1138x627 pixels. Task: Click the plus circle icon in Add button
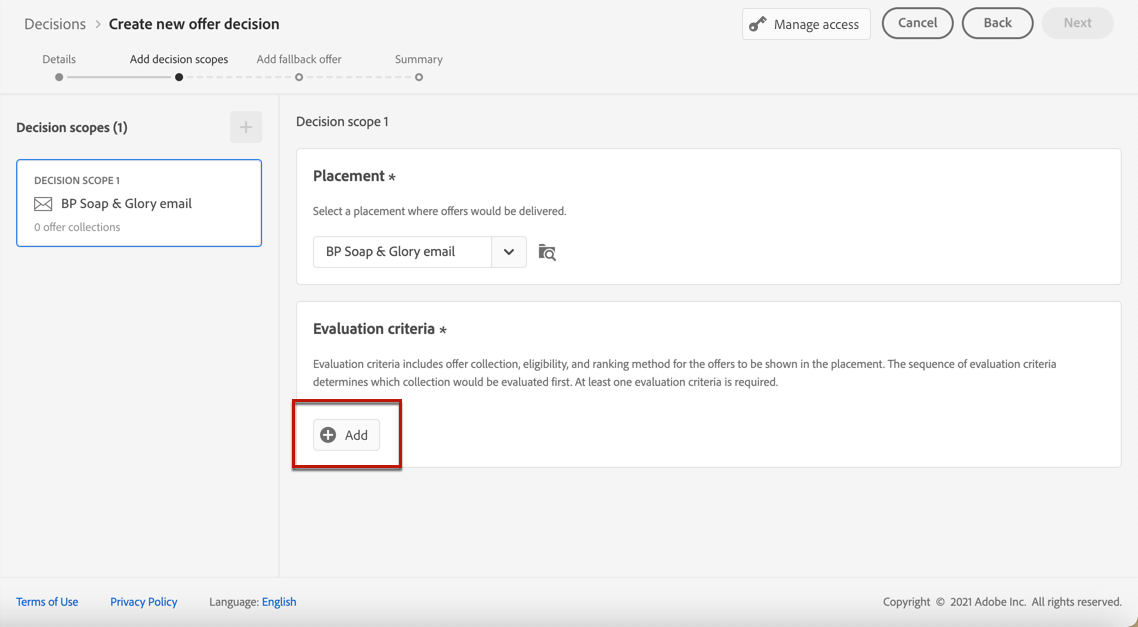coord(328,435)
